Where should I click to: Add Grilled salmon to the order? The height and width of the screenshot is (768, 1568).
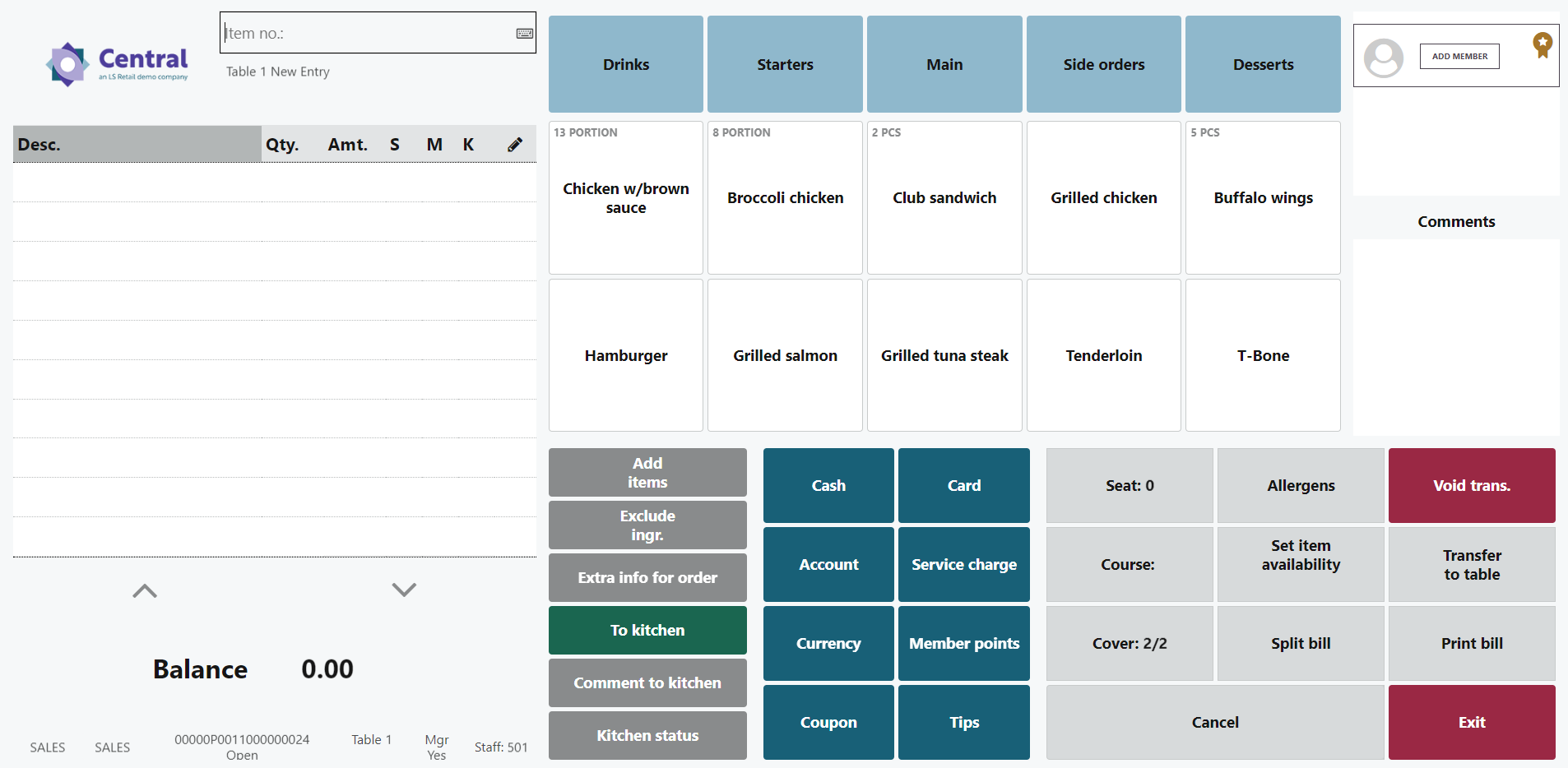point(785,355)
